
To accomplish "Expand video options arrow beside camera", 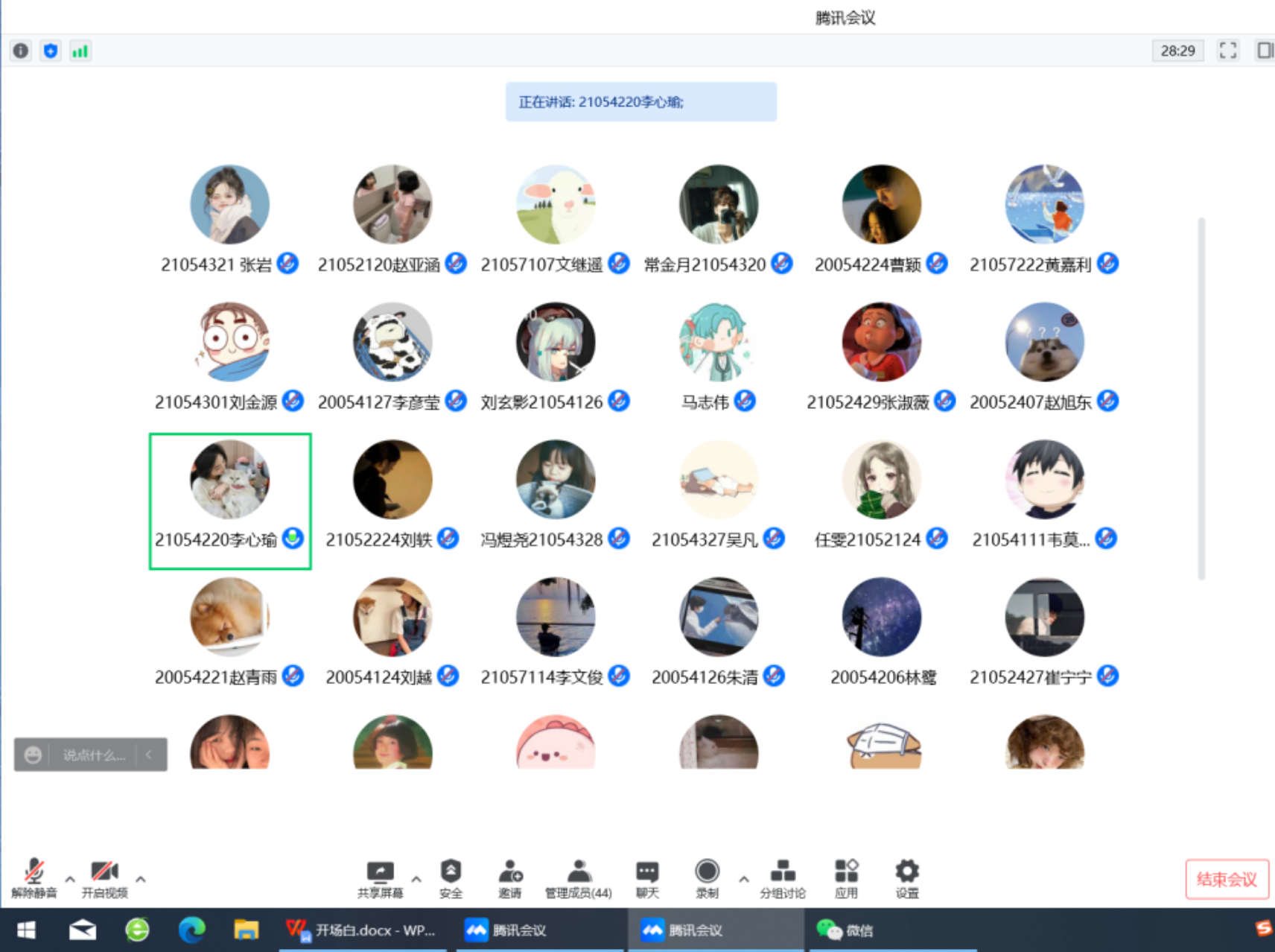I will (141, 879).
